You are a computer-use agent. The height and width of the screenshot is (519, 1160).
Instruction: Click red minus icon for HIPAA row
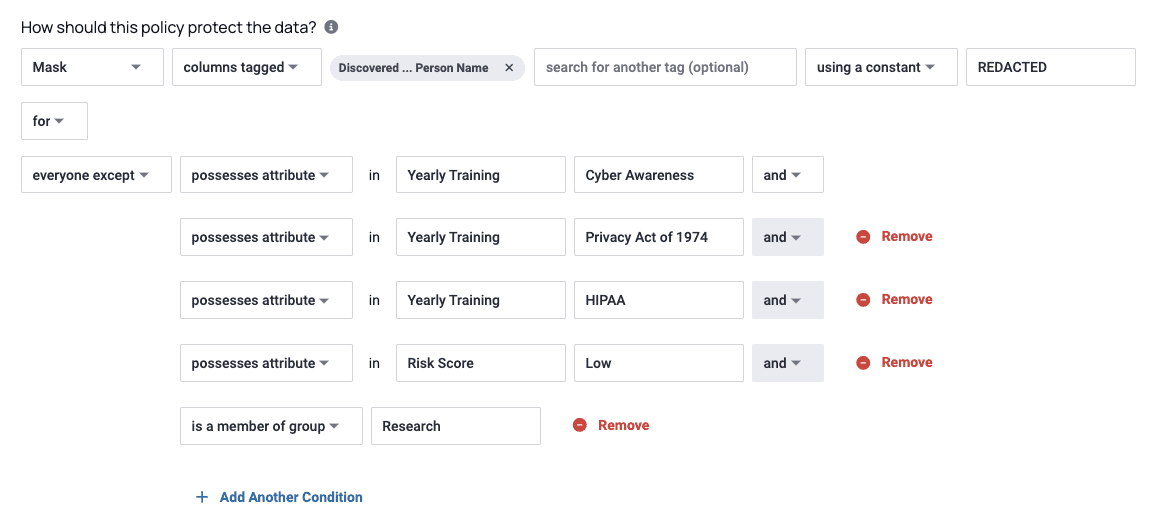click(x=863, y=299)
